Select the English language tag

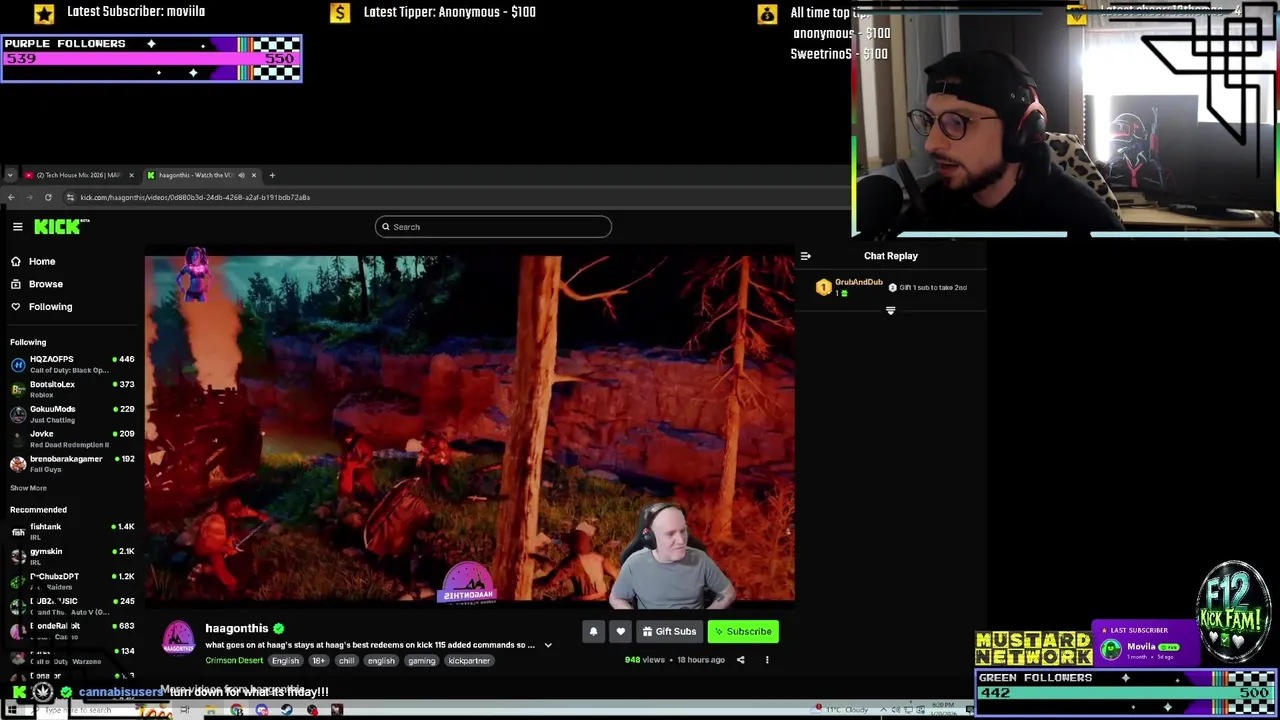pos(285,661)
